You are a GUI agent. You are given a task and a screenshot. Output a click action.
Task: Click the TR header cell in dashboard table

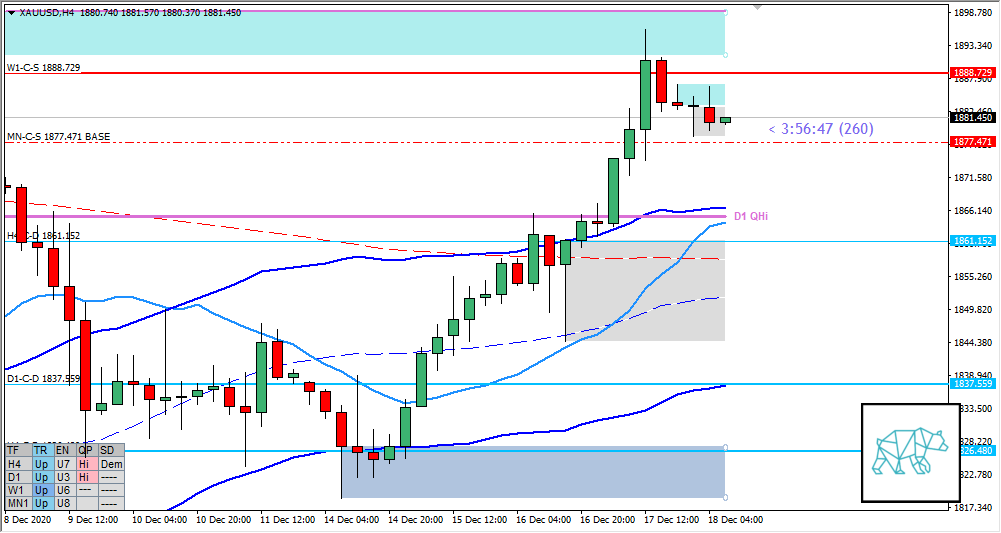pos(41,451)
